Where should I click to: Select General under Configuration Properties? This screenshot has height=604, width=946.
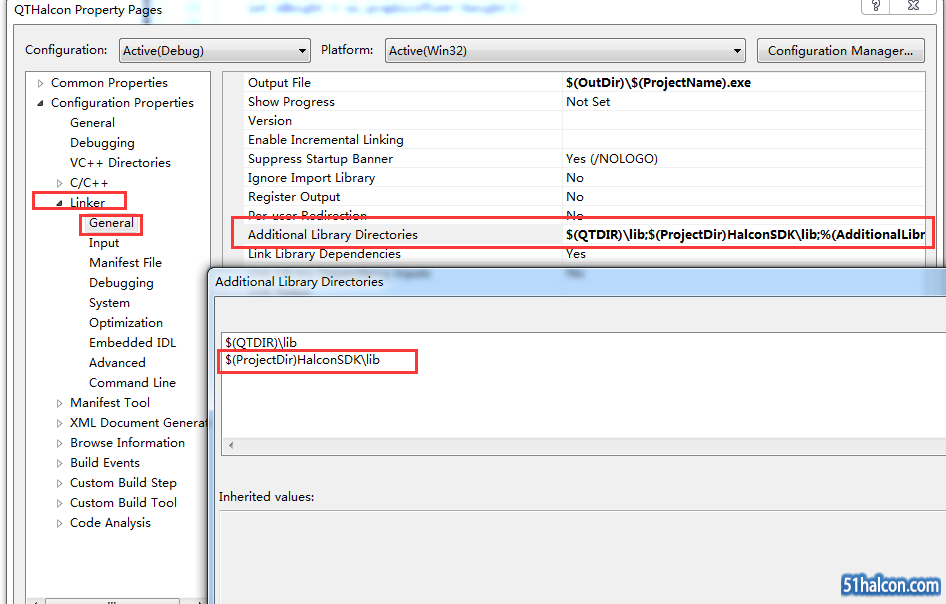pos(92,122)
